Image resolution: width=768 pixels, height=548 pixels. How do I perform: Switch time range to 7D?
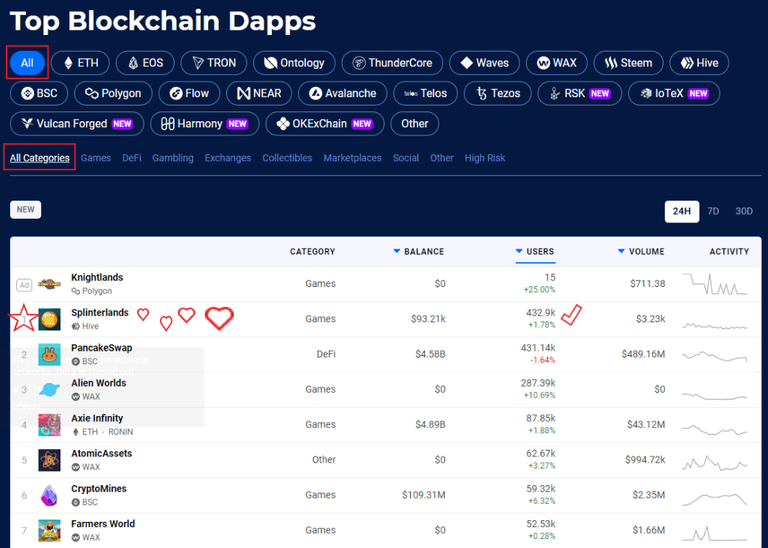[713, 211]
